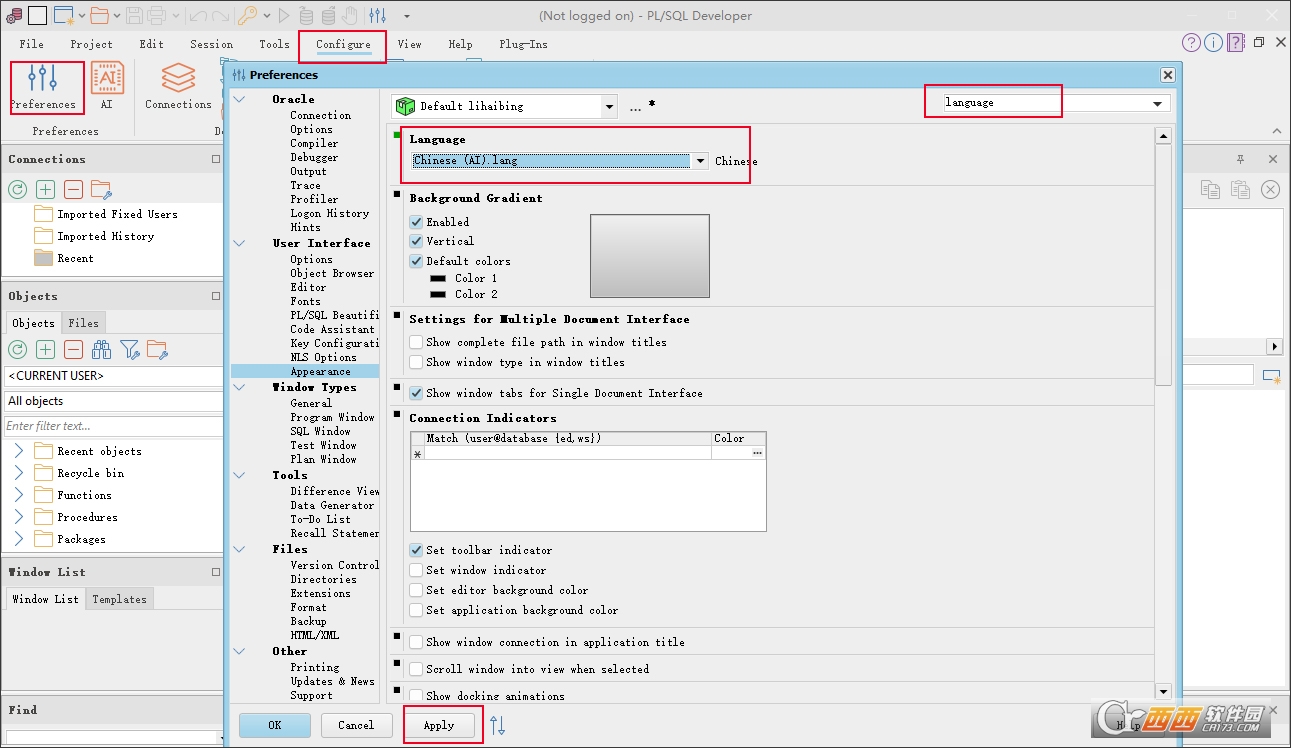Screen dimensions: 1291x748
Task: Click the Objects panel refresh icon
Action: (17, 349)
